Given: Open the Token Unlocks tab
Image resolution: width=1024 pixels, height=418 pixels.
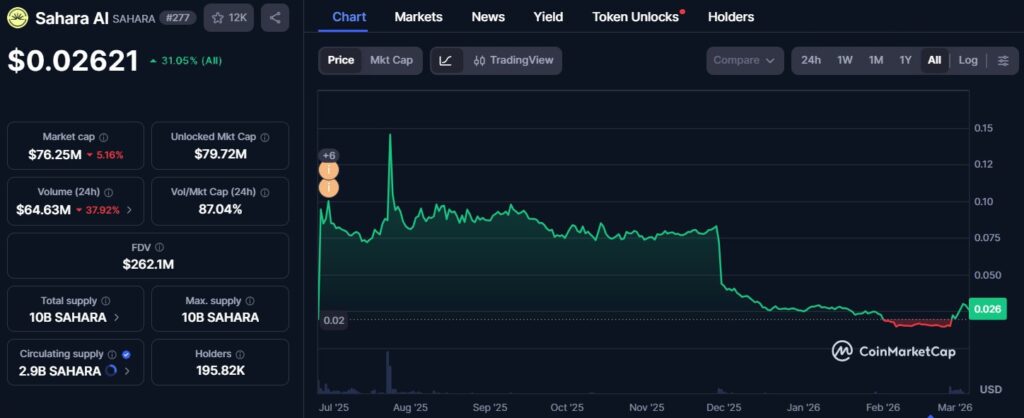Looking at the screenshot, I should [x=635, y=17].
